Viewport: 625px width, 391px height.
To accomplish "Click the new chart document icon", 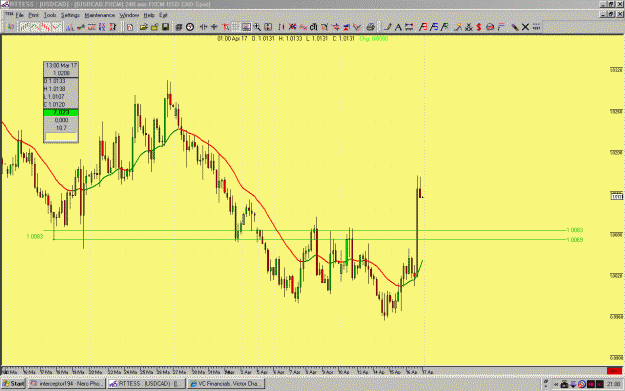I will click(130, 27).
